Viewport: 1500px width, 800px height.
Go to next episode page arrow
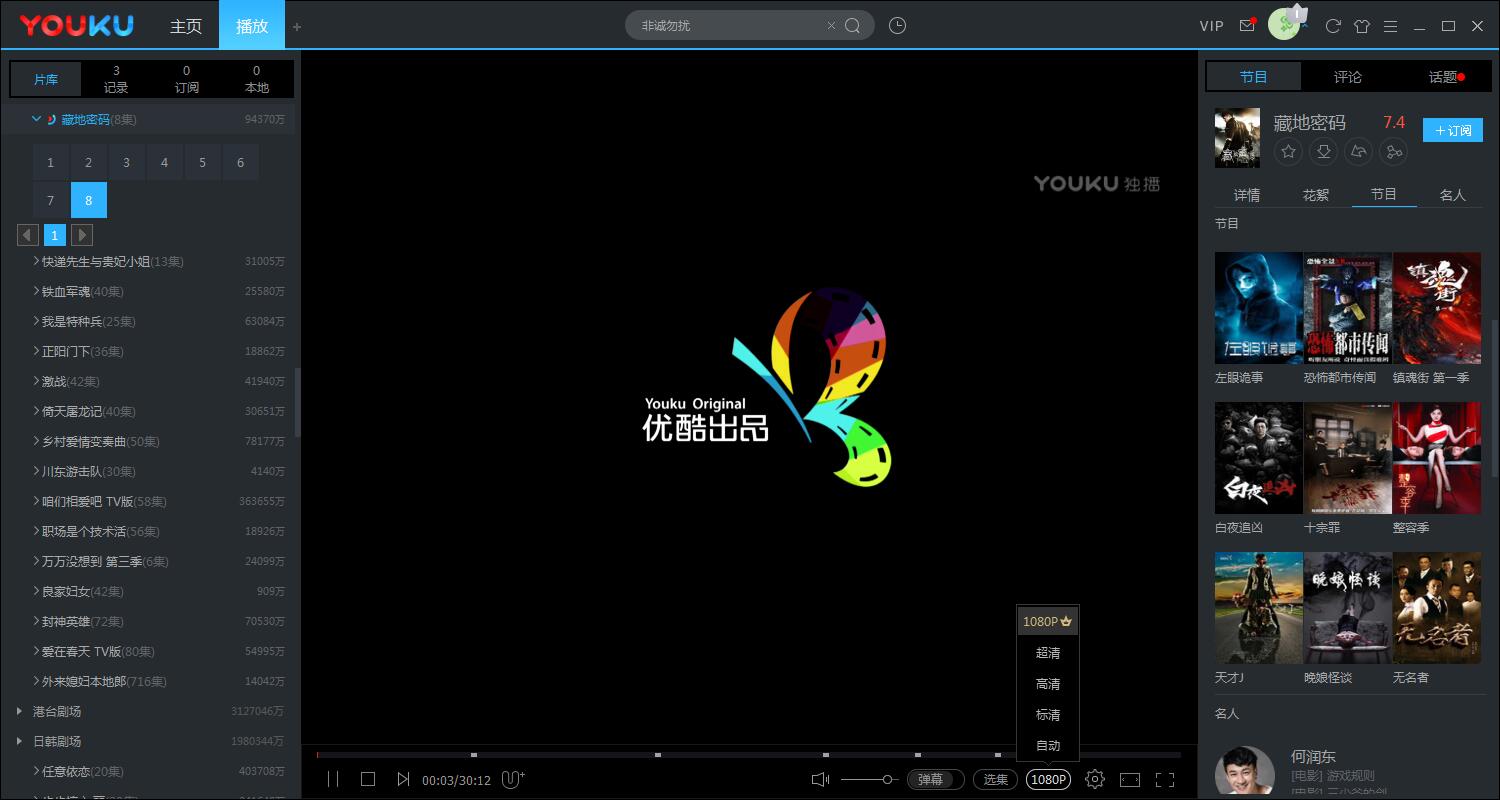tap(82, 235)
